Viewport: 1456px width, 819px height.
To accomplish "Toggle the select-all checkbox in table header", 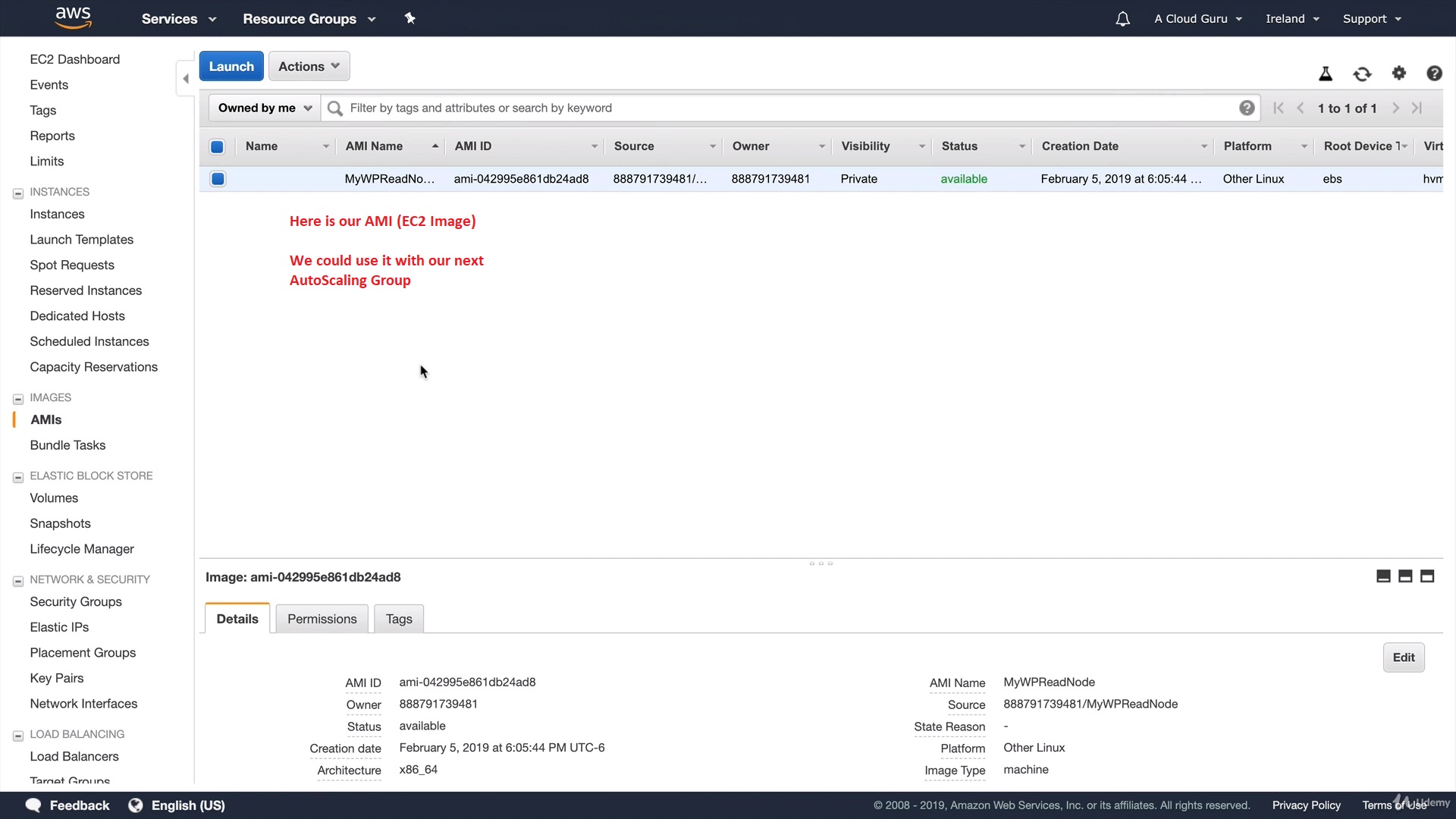I will (x=217, y=146).
